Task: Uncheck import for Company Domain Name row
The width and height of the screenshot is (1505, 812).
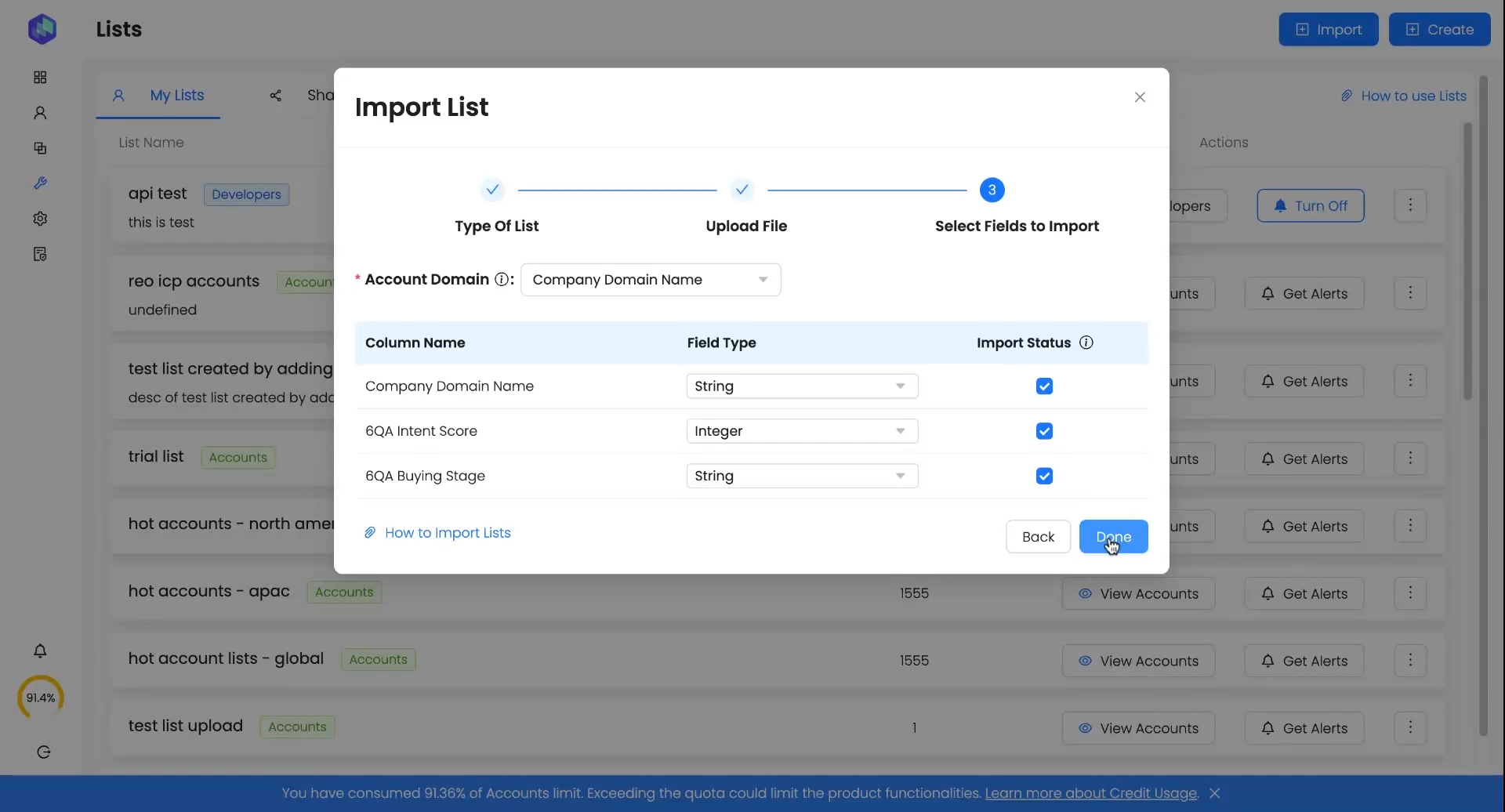Action: 1044,386
